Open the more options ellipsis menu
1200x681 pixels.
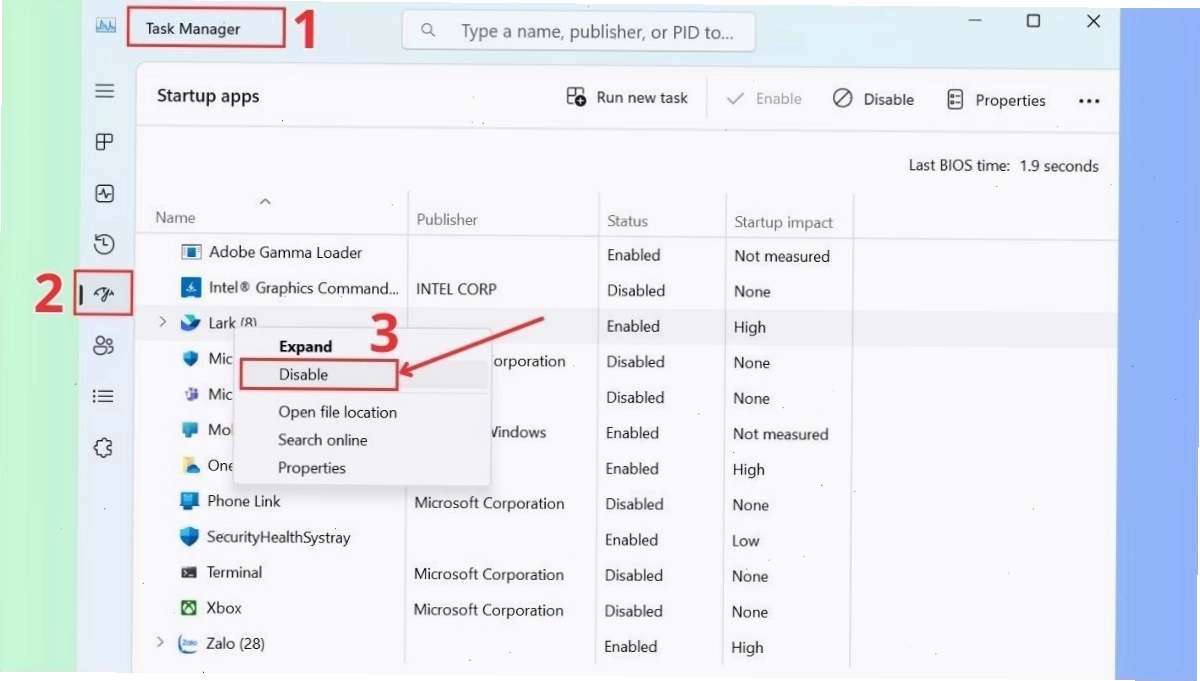click(1089, 101)
